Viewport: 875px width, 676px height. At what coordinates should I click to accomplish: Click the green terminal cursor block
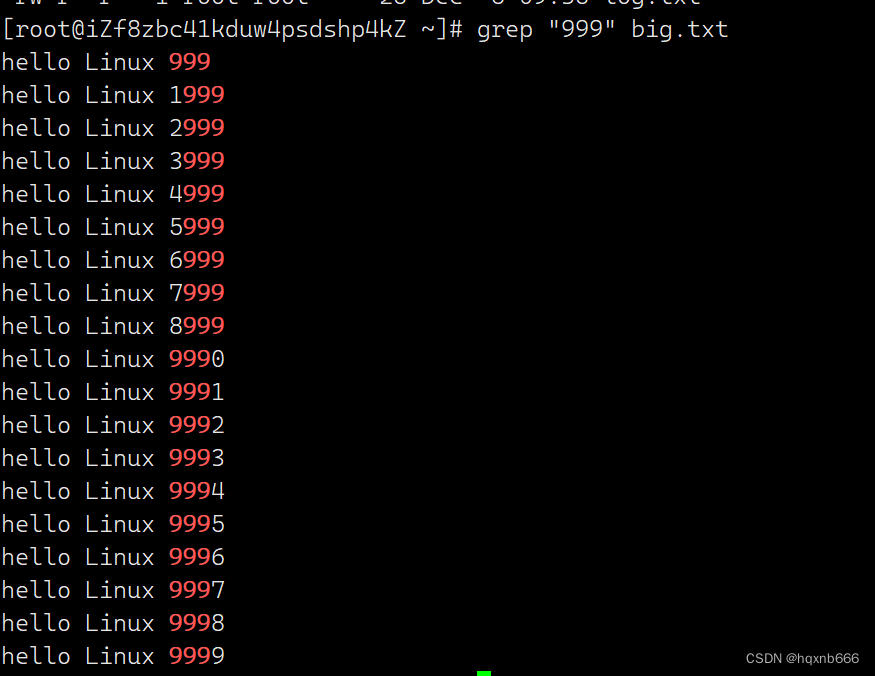(484, 673)
